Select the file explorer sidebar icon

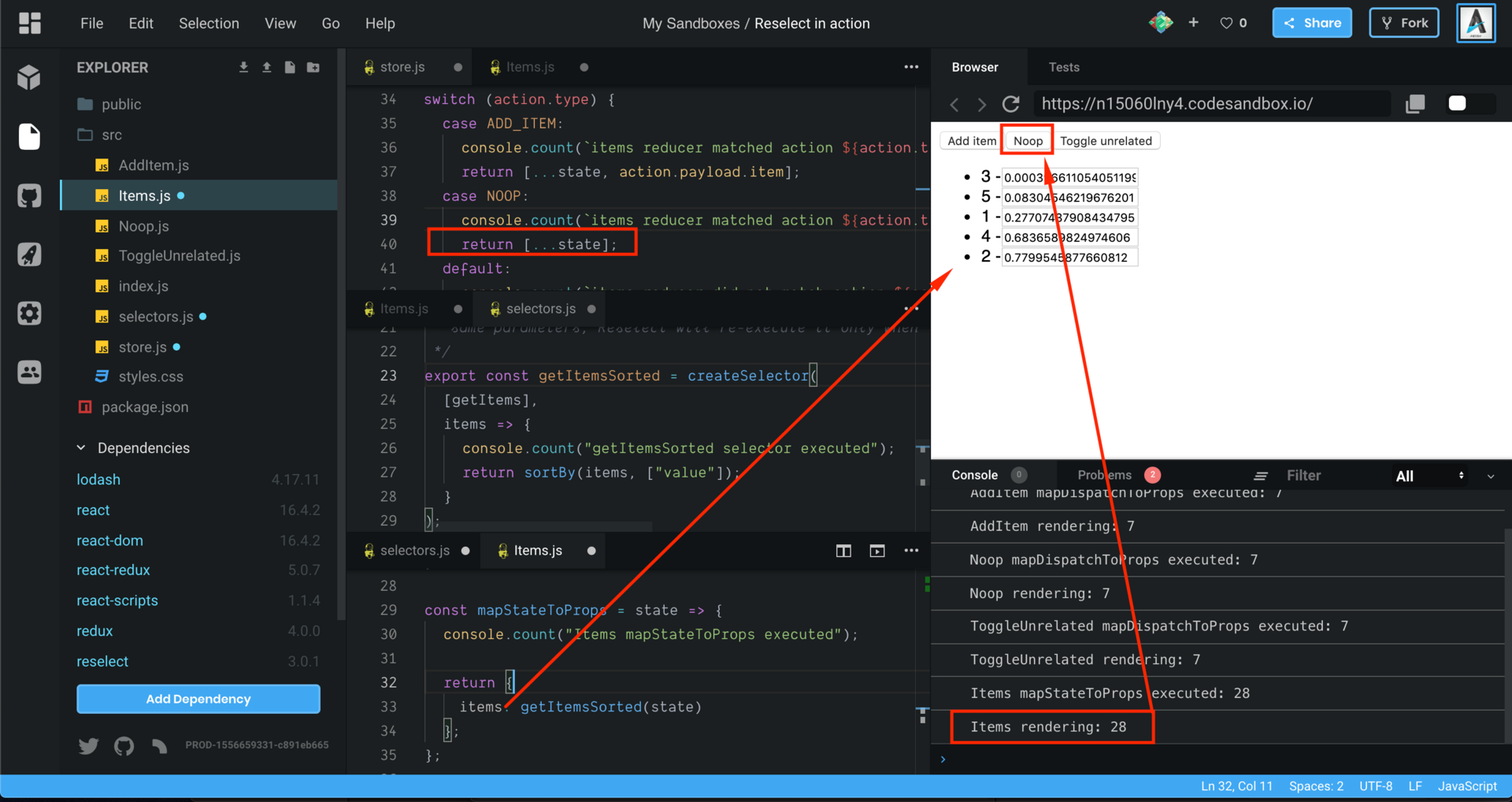(29, 136)
